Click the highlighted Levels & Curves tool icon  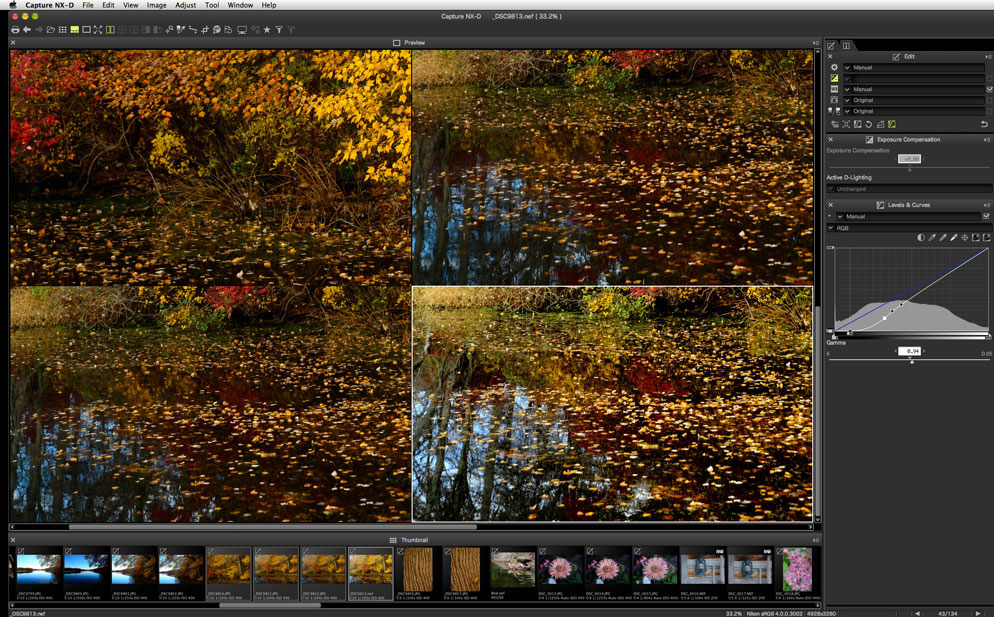[892, 124]
